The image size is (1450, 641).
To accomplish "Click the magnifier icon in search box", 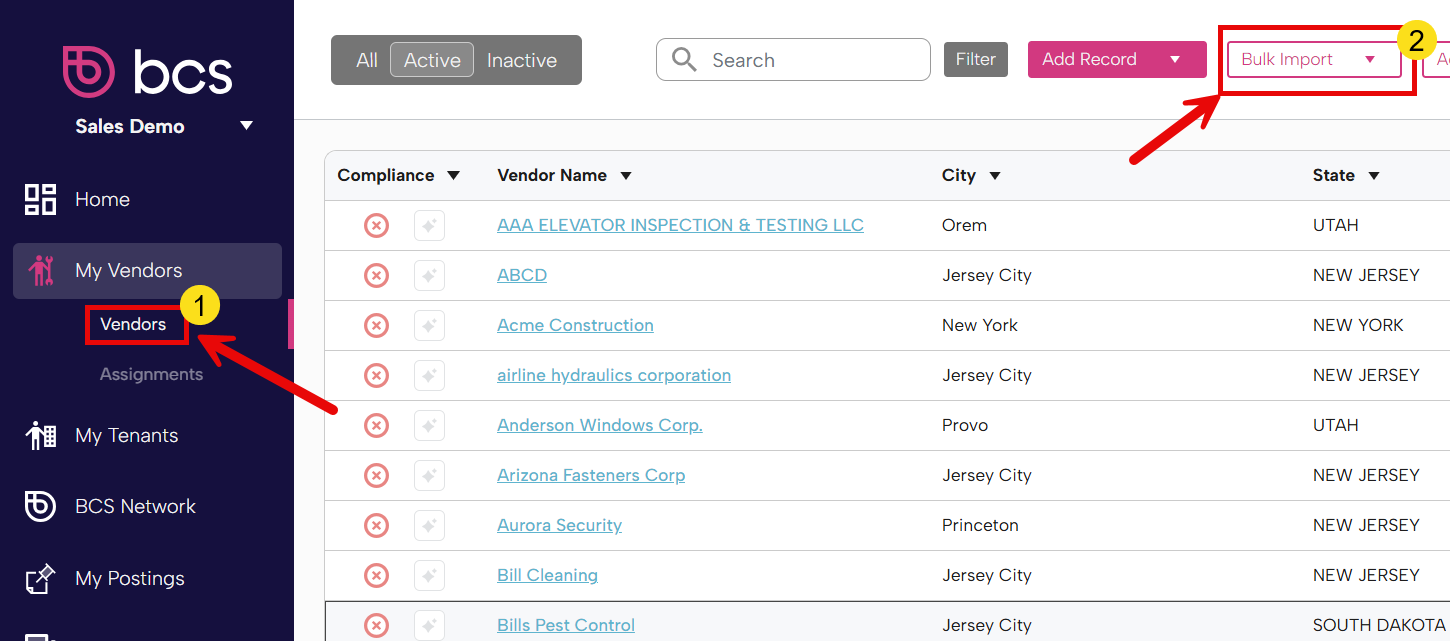I will coord(684,60).
